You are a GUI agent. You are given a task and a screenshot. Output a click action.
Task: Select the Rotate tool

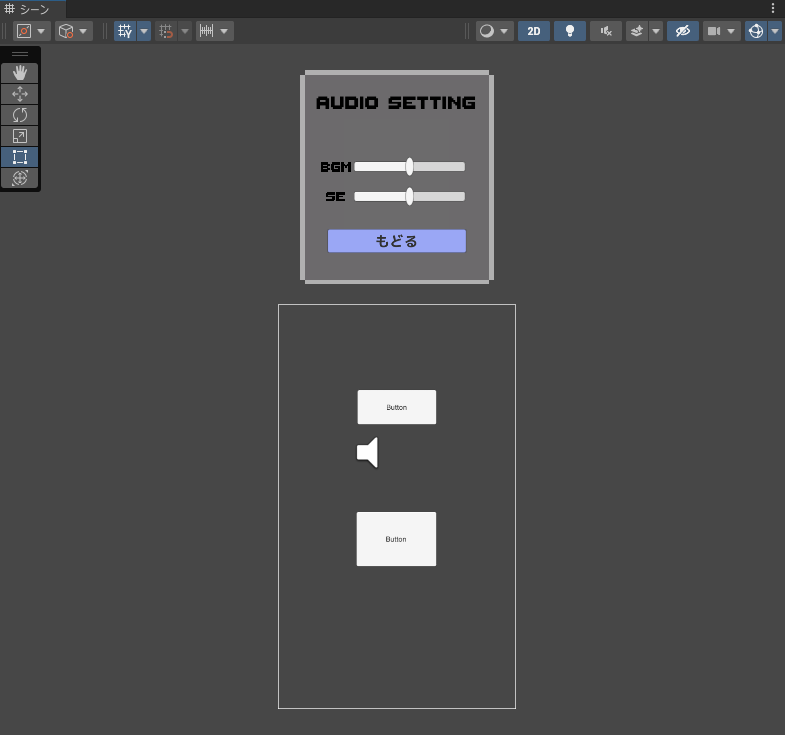tap(20, 115)
